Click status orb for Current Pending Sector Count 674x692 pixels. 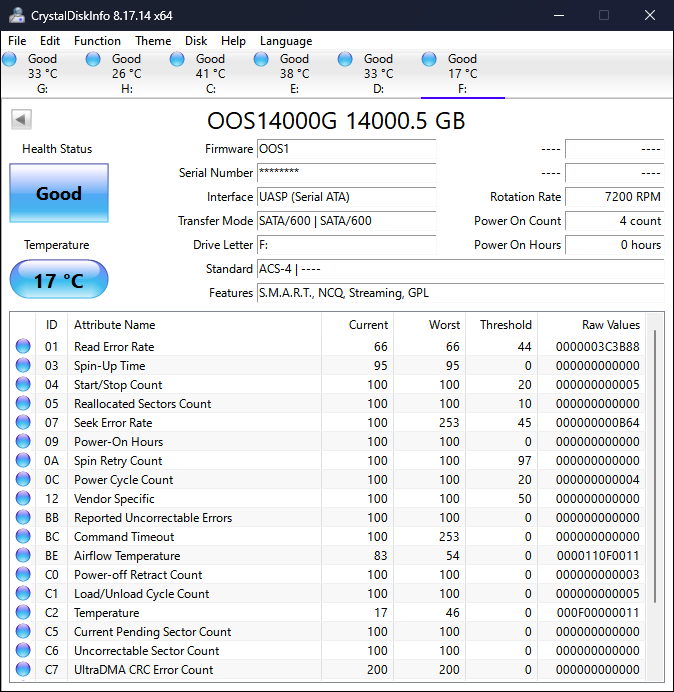coord(23,631)
